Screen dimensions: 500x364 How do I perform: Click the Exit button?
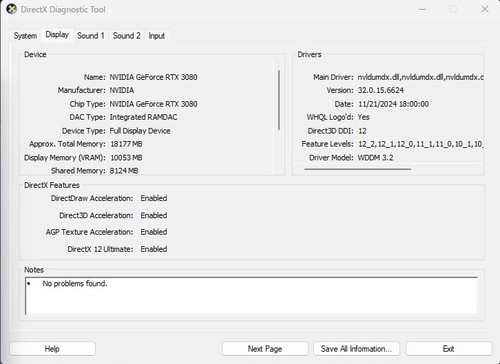(449, 349)
